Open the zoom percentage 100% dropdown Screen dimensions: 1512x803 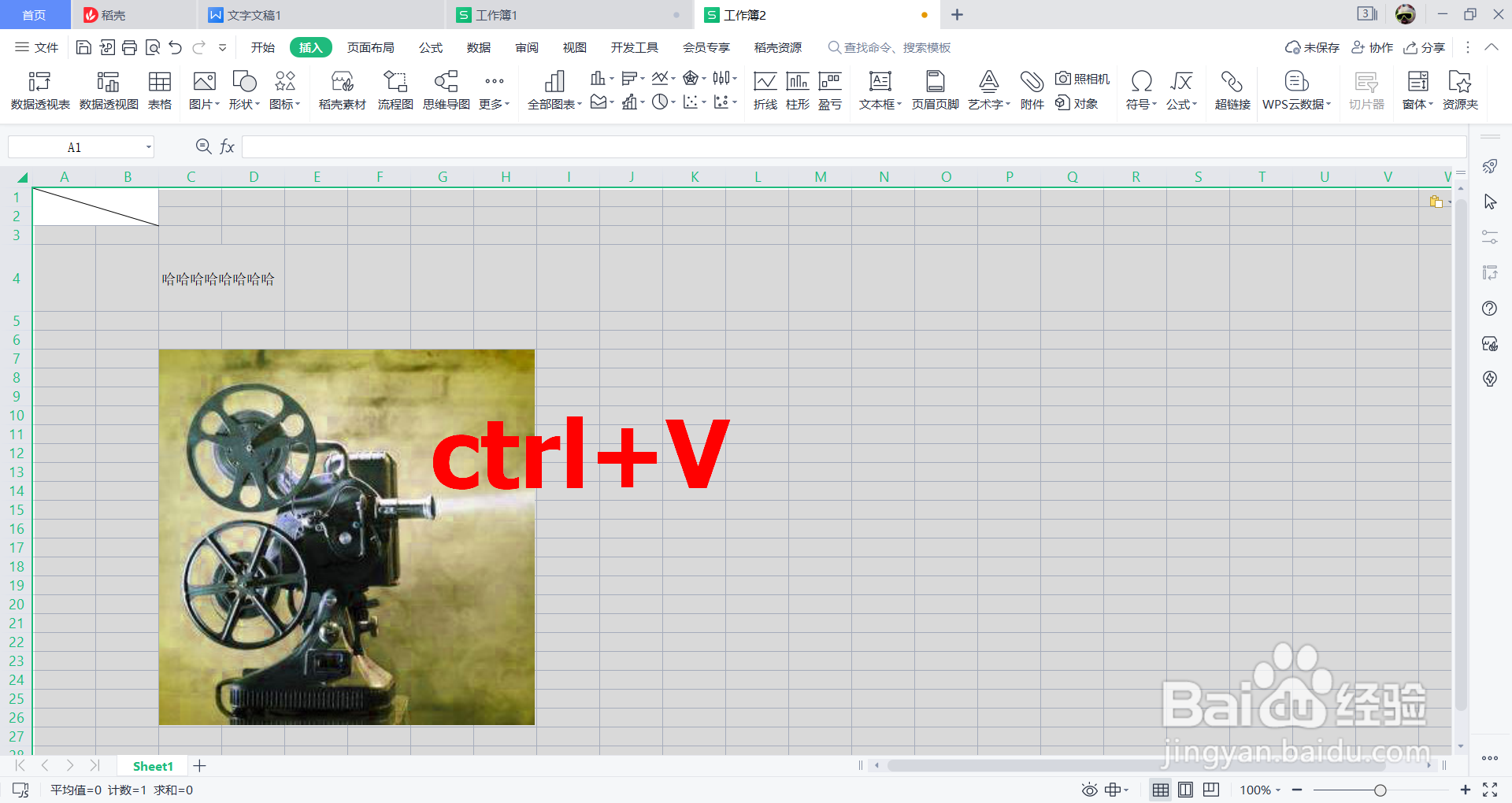(1260, 790)
